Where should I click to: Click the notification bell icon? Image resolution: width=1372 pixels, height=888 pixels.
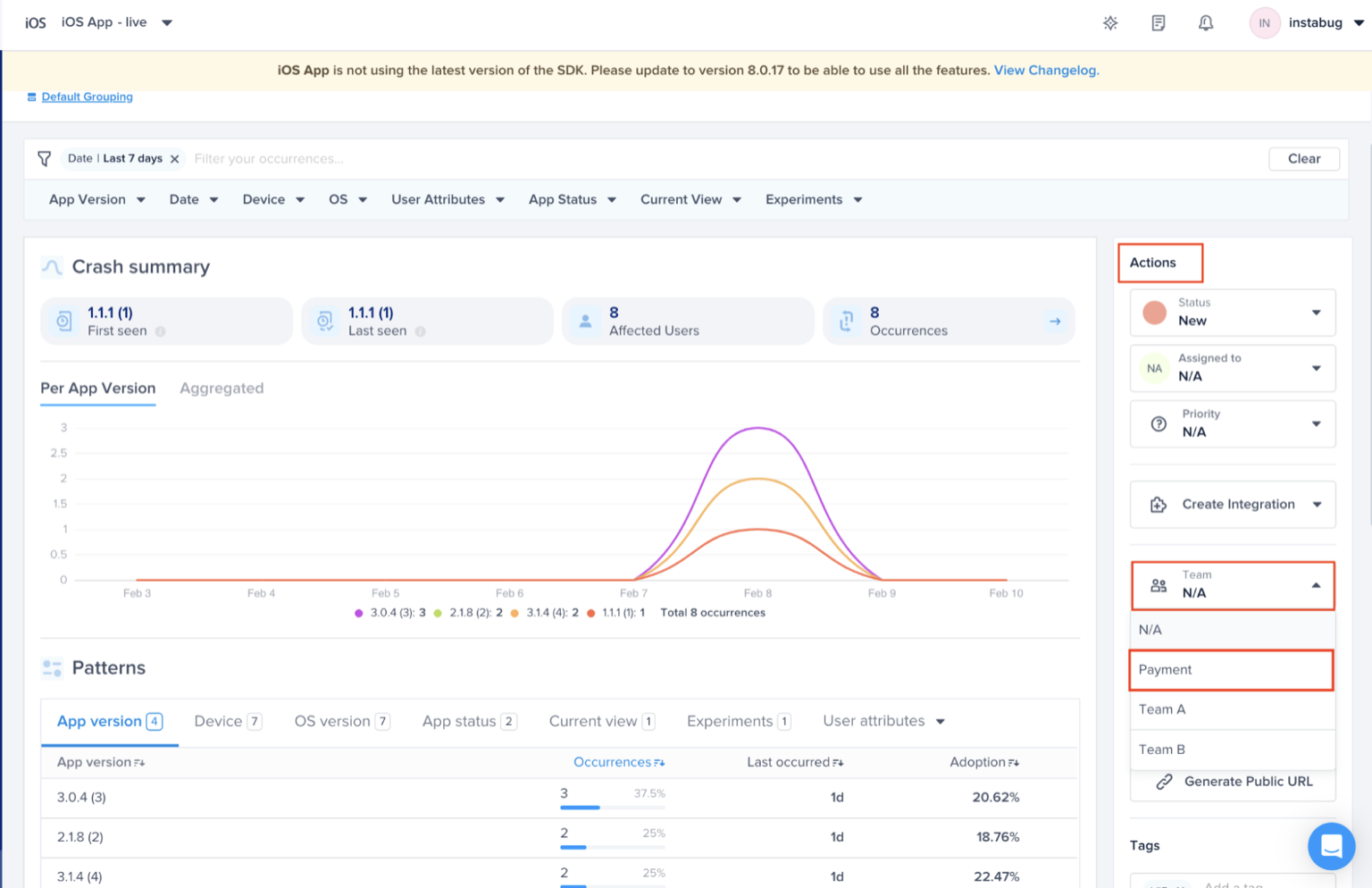pyautogui.click(x=1205, y=23)
